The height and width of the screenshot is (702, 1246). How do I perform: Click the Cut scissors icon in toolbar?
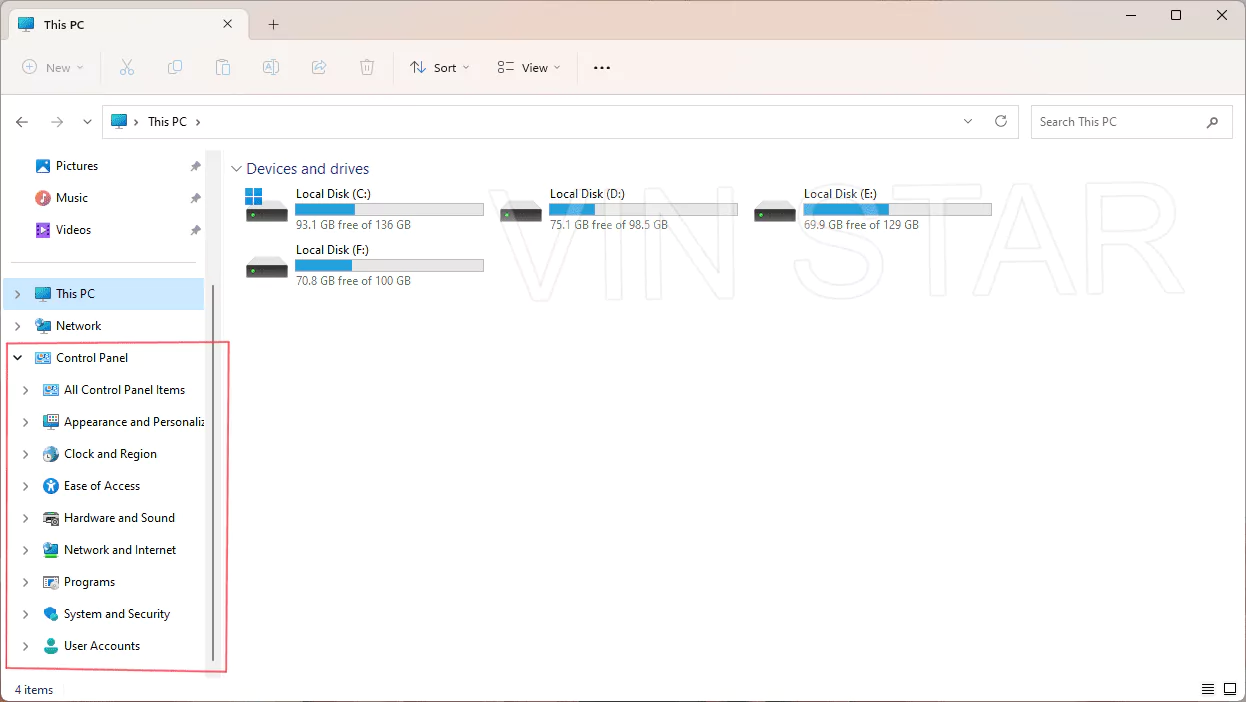pyautogui.click(x=127, y=67)
